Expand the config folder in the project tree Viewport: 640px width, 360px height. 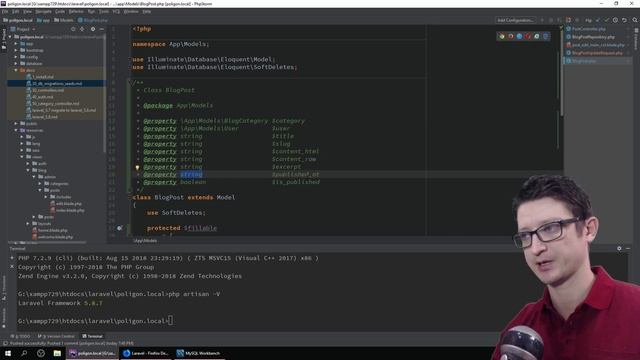[16, 57]
